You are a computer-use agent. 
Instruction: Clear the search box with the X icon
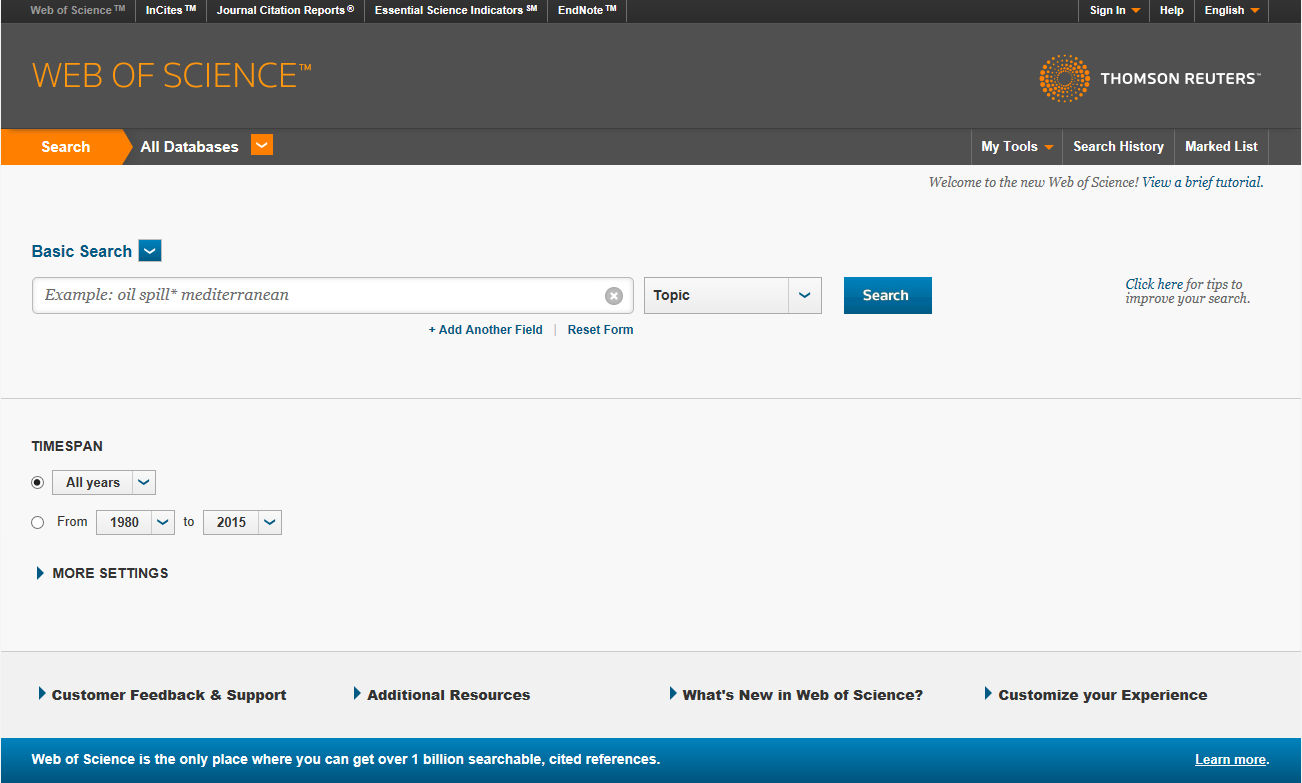pyautogui.click(x=614, y=296)
